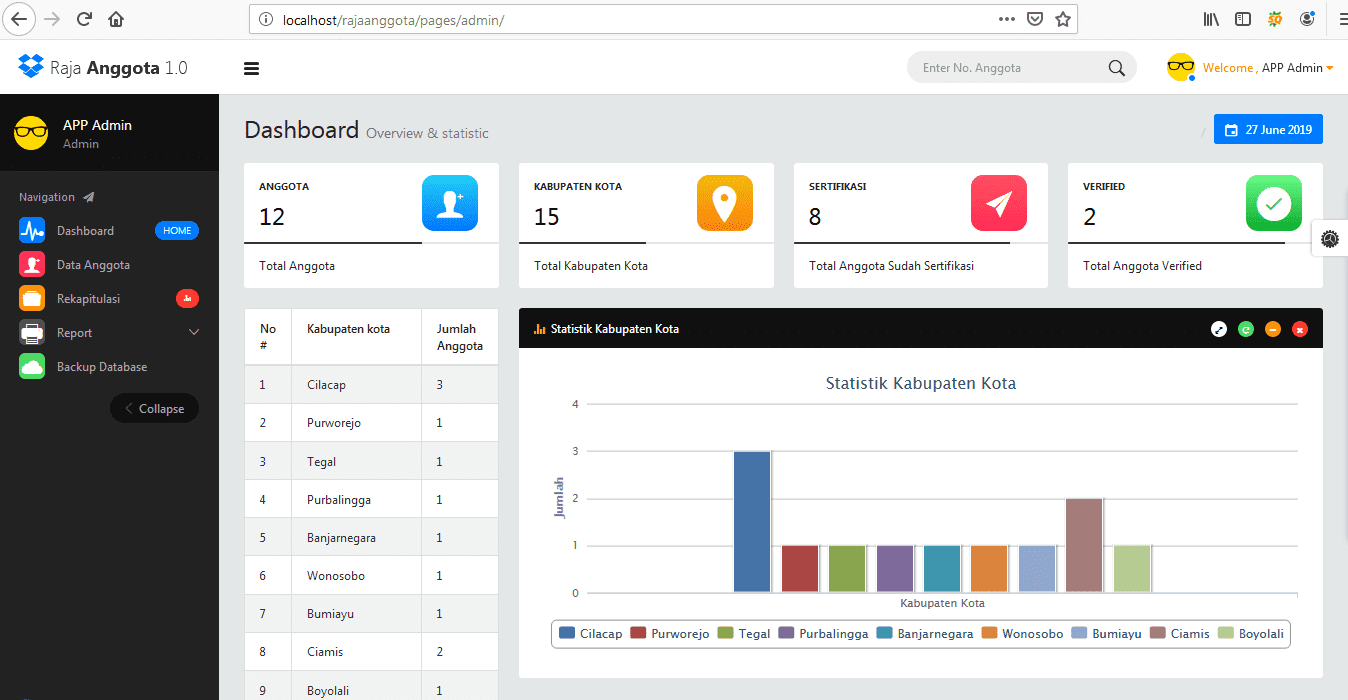Open the chart settings gear icon
This screenshot has width=1348, height=700.
[1329, 239]
